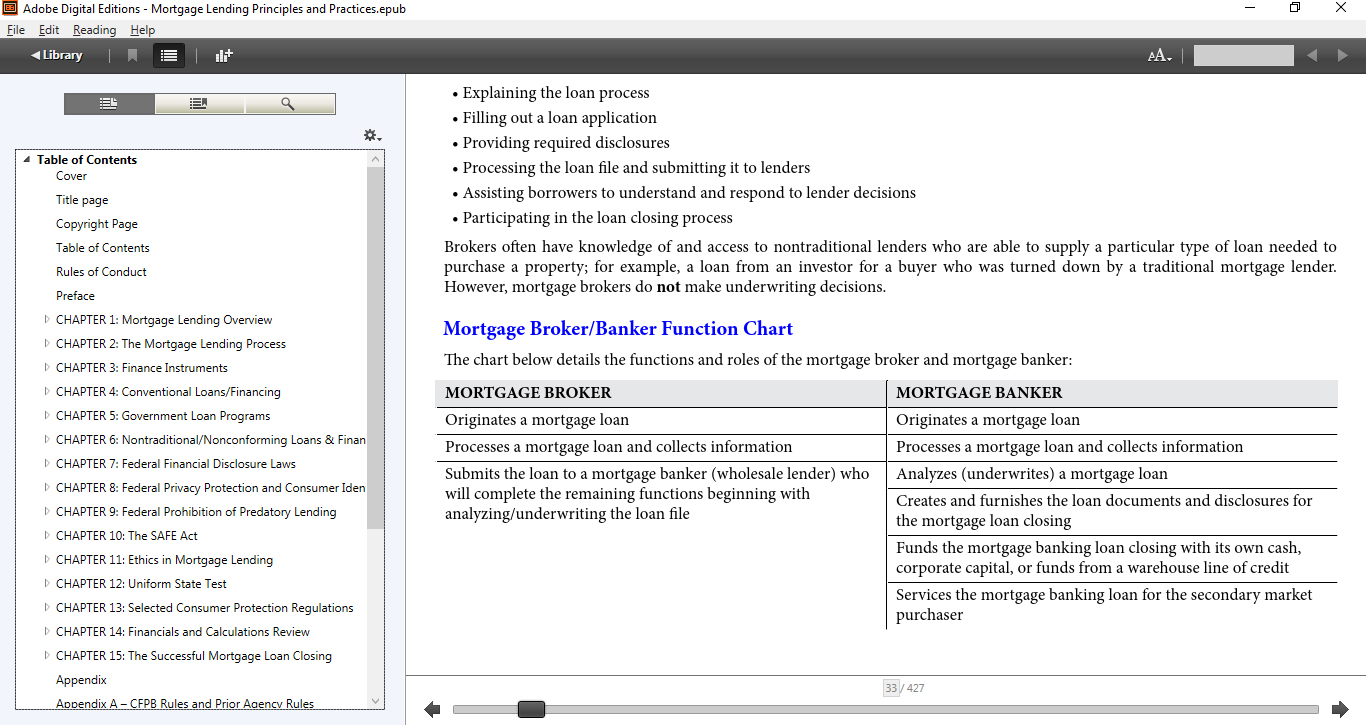Select CHAPTER 10: The SAFE Act title
Viewport: 1366px width, 725px height.
pos(127,536)
